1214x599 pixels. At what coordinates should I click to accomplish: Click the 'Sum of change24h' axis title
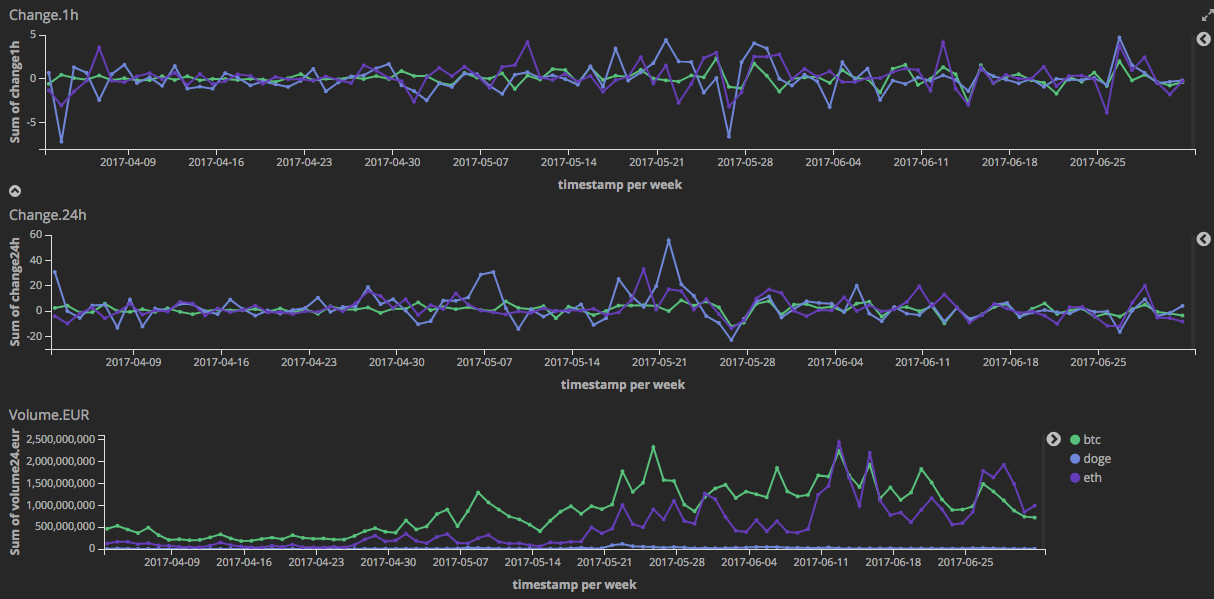(15, 292)
